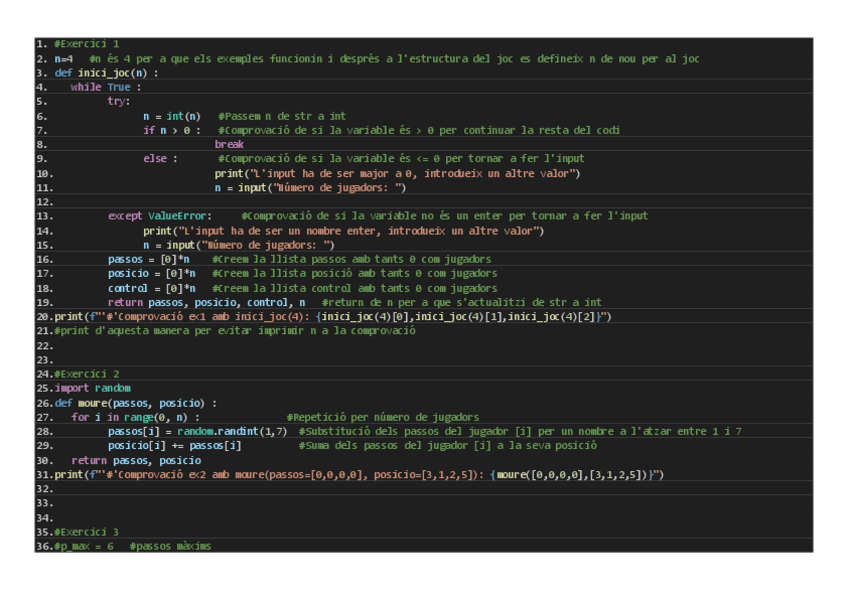This screenshot has height=599, width=848.
Task: Click the "control = [0]*n" assignment on line 18
Action: point(149,288)
